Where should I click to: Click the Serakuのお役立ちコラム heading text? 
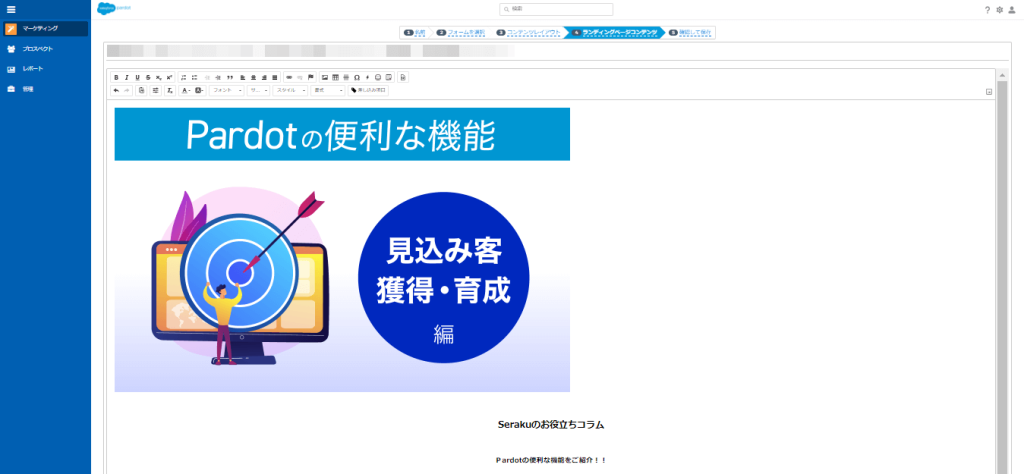[551, 425]
